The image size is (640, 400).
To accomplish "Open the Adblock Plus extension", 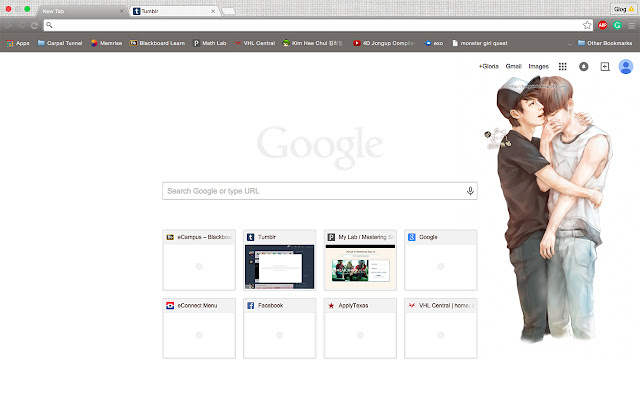I will pyautogui.click(x=603, y=24).
